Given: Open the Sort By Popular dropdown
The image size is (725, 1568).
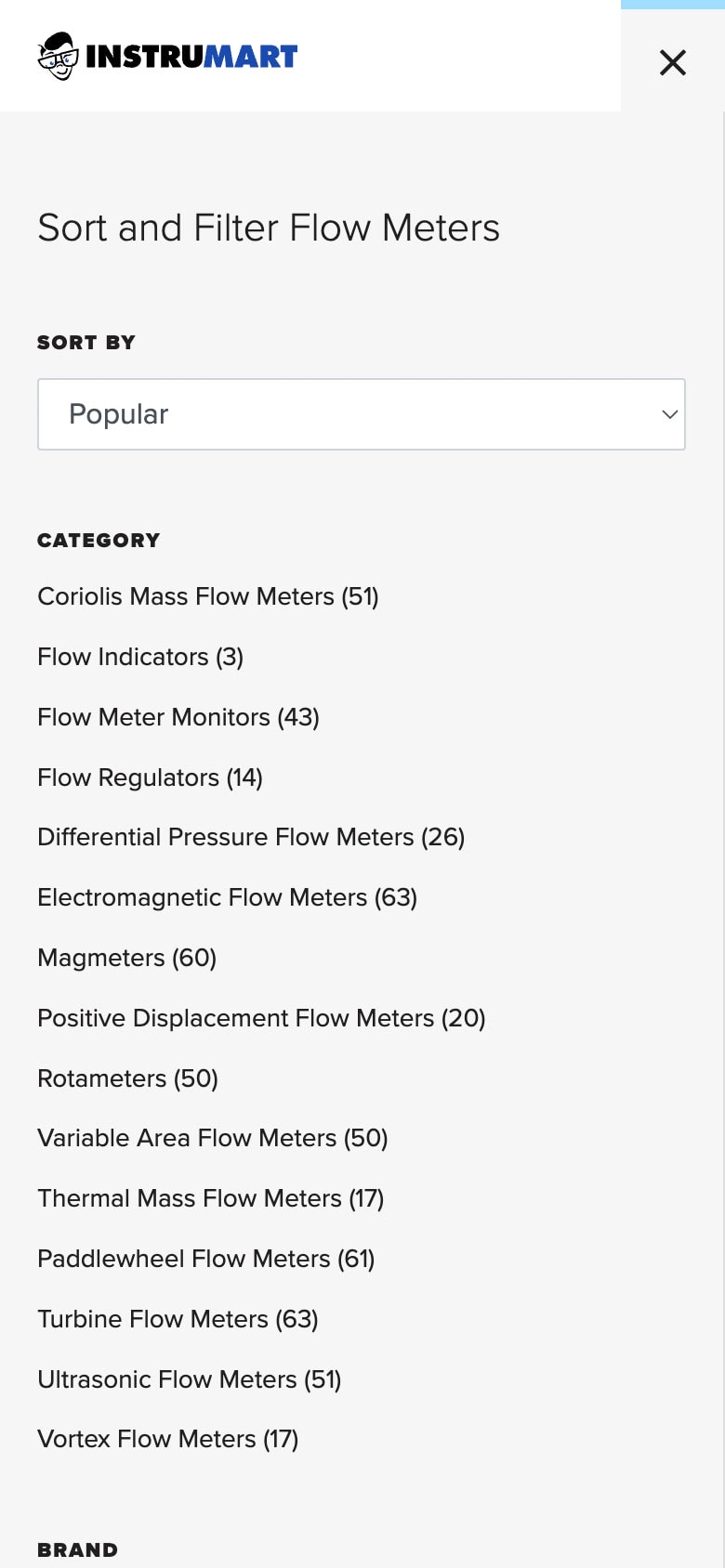Looking at the screenshot, I should click(361, 414).
